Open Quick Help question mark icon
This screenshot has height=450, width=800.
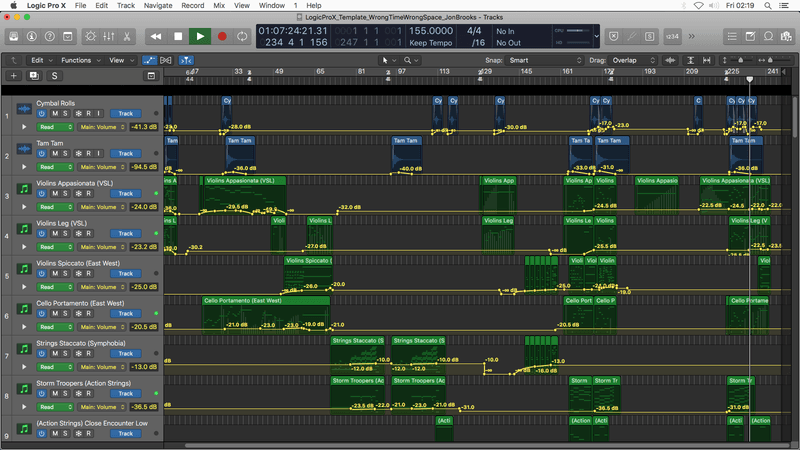click(x=49, y=36)
